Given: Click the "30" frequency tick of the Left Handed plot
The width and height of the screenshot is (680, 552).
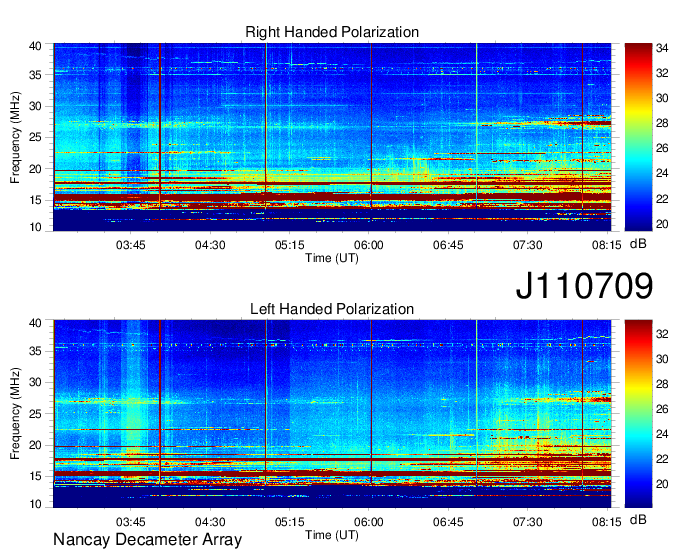Looking at the screenshot, I should point(35,382).
